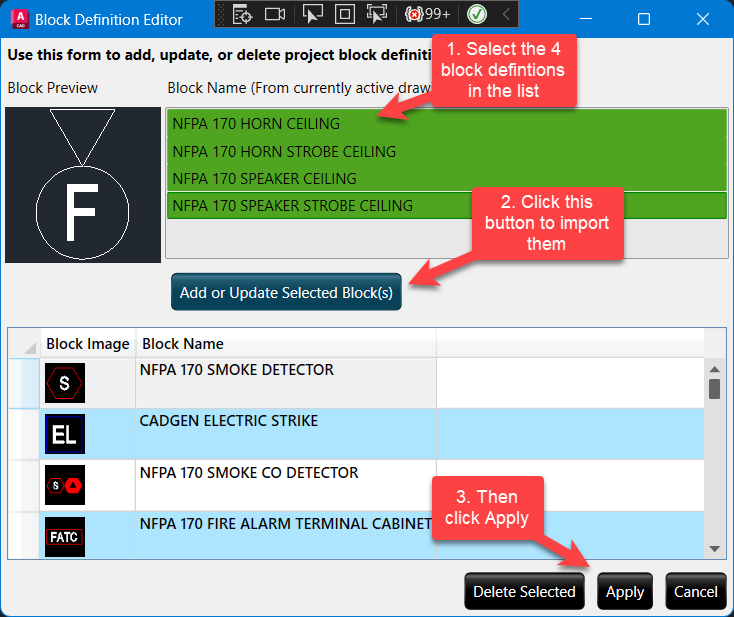The height and width of the screenshot is (617, 734).
Task: Select all rows via grid corner triangle
Action: pos(29,348)
